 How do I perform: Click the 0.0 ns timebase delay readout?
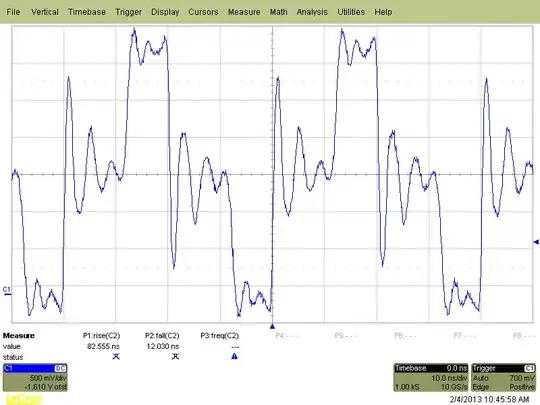[457, 368]
